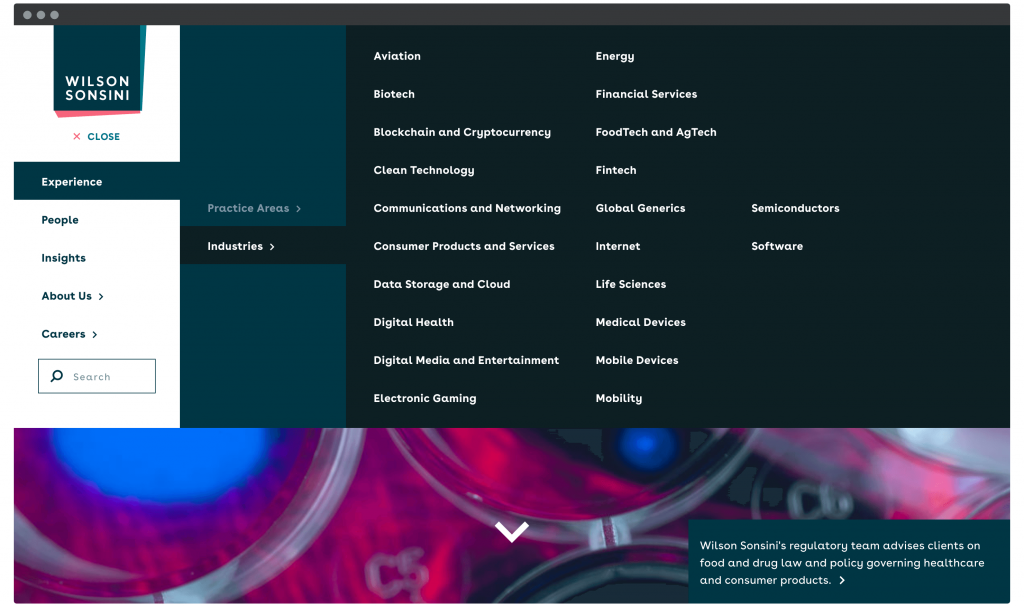Viewport: 1024px width, 607px height.
Task: Open the Semiconductors link
Action: click(x=795, y=208)
